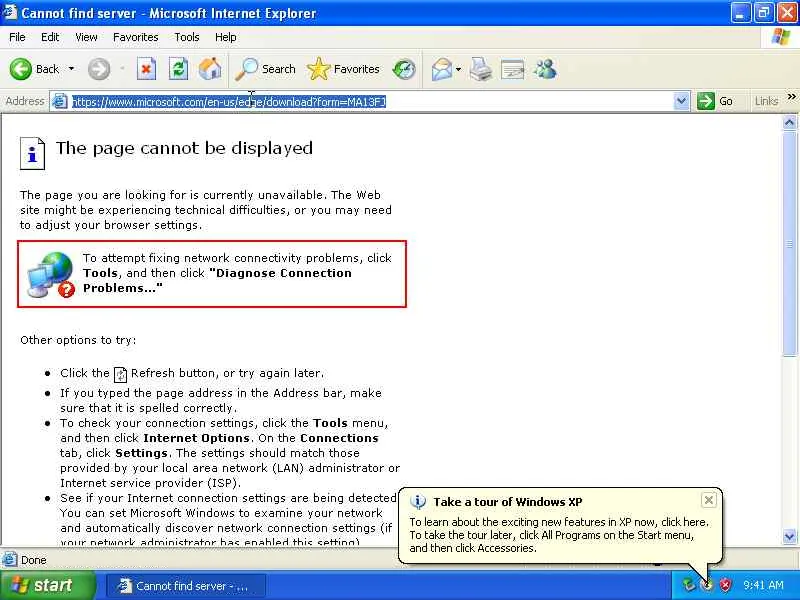Image resolution: width=800 pixels, height=600 pixels.
Task: Click the Links toolbar label
Action: pyautogui.click(x=767, y=101)
